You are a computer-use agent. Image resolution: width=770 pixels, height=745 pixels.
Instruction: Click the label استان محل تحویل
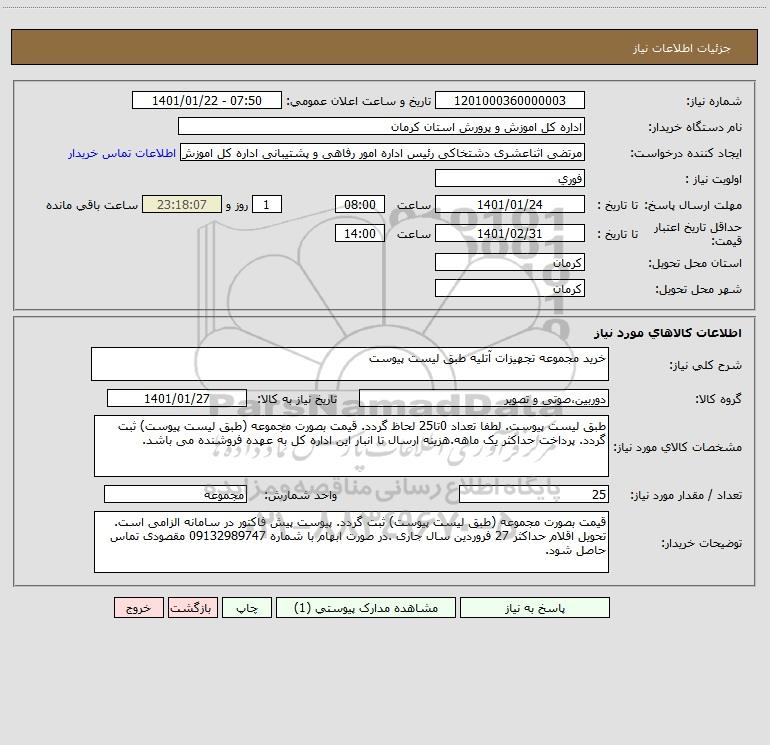695,264
